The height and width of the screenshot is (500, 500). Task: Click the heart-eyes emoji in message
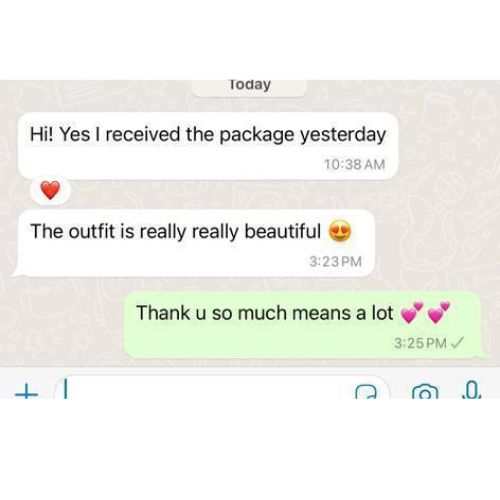[x=340, y=231]
